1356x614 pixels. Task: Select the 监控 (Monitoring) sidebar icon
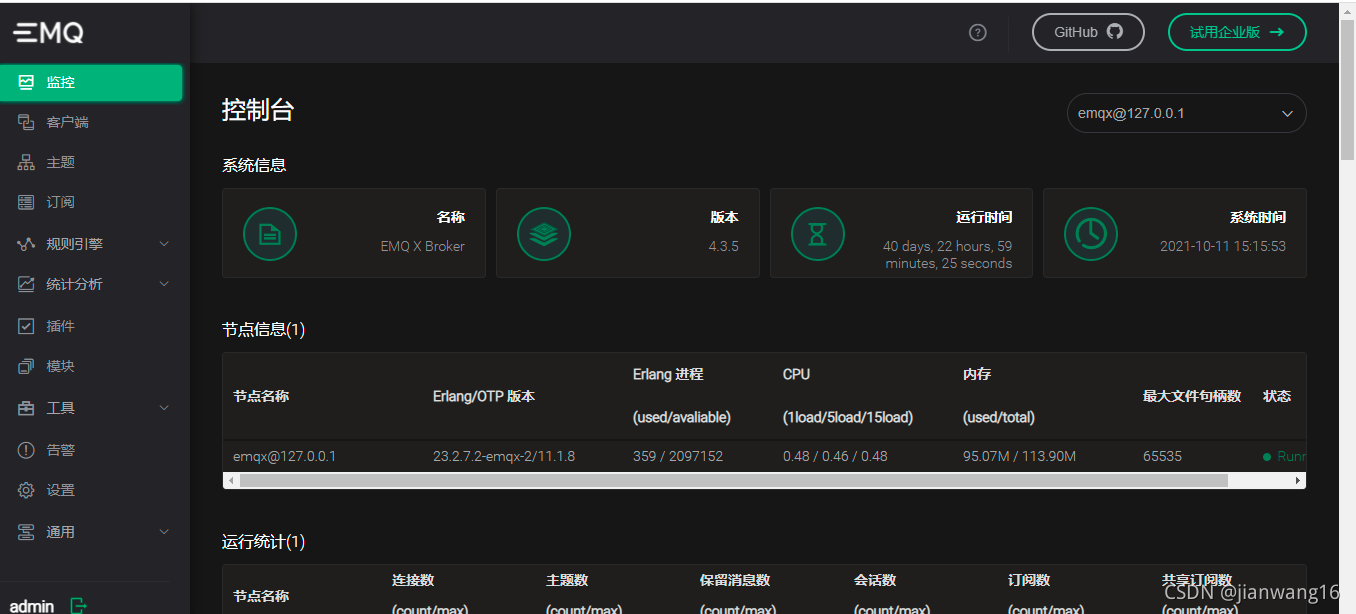coord(25,81)
